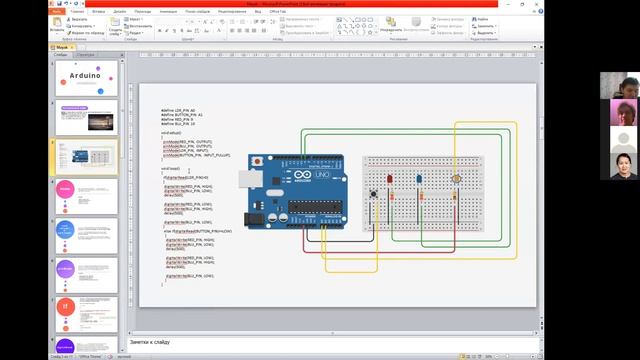Screen dimensions: 640x360
Task: Click the Paste (Вставить) clipboard icon
Action: coord(57,21)
